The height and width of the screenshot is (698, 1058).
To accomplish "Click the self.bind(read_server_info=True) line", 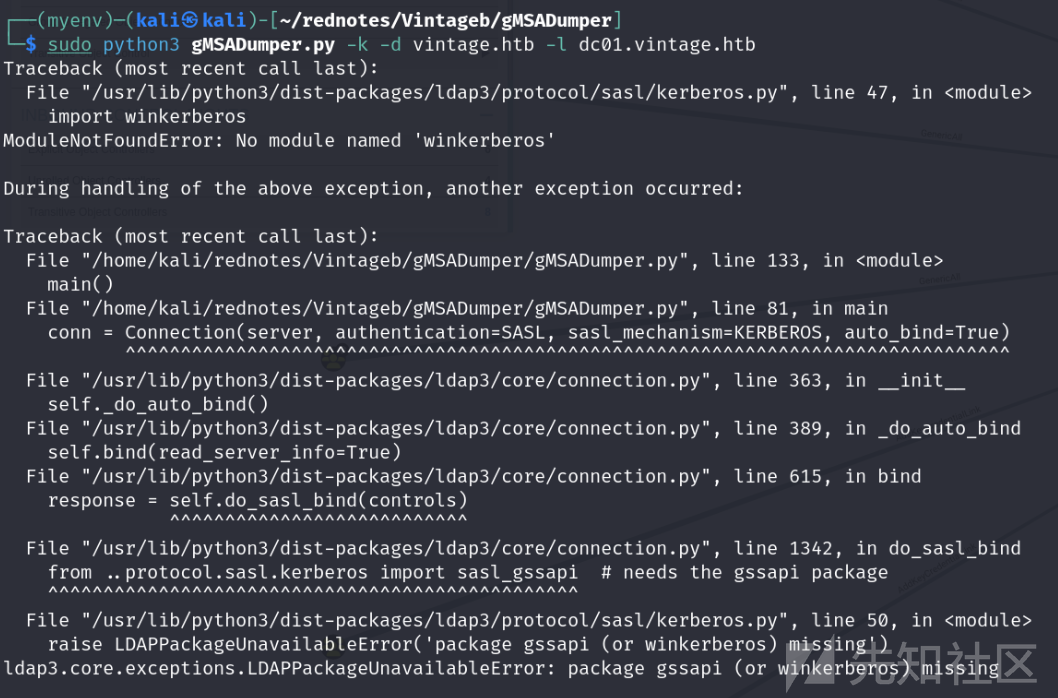I will (x=224, y=452).
